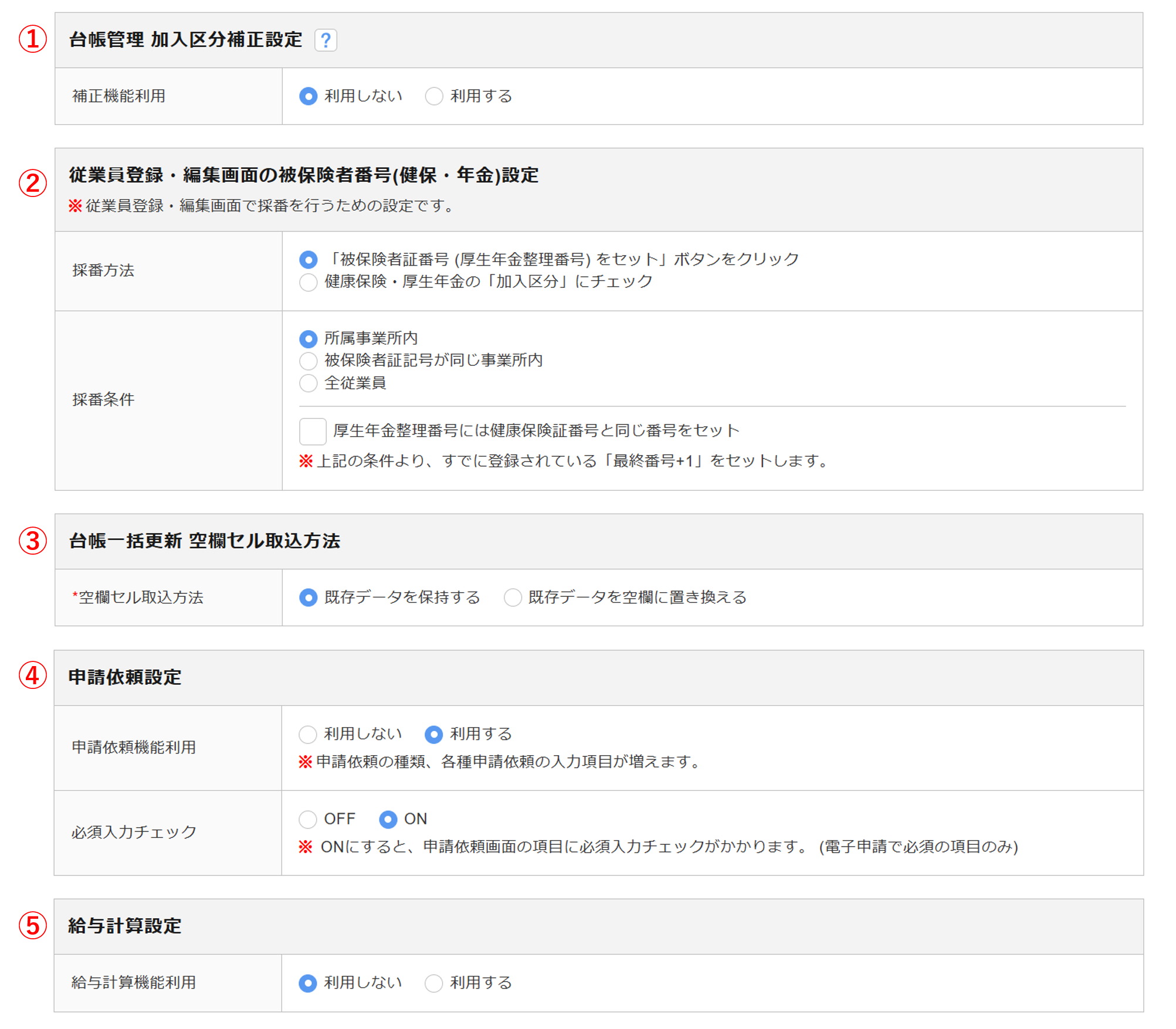Select 利用しない for 補正機能利用
Viewport: 1176px width, 1029px height.
(308, 96)
